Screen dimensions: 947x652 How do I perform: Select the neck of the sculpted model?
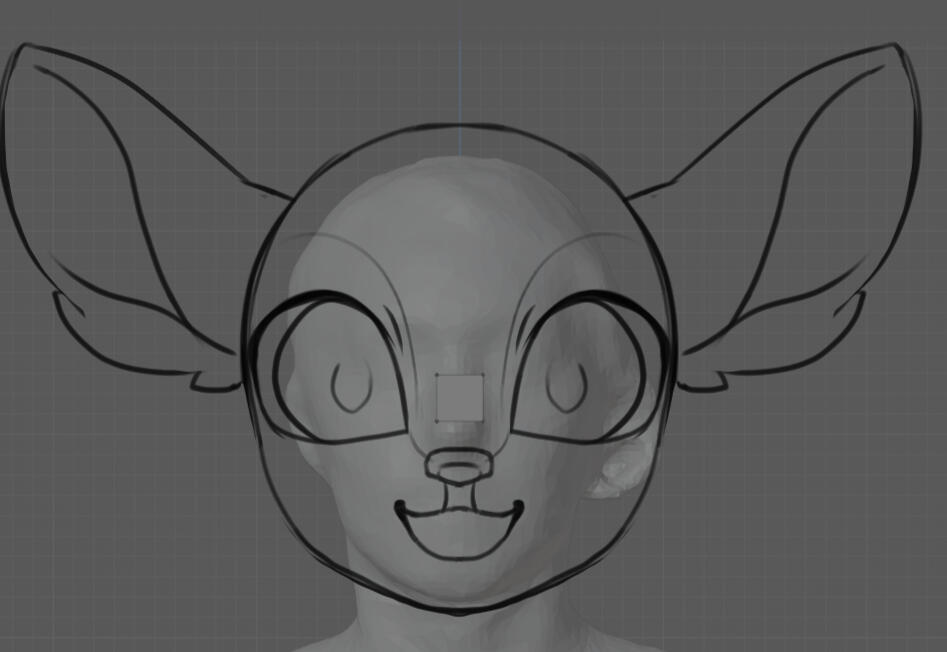click(460, 628)
